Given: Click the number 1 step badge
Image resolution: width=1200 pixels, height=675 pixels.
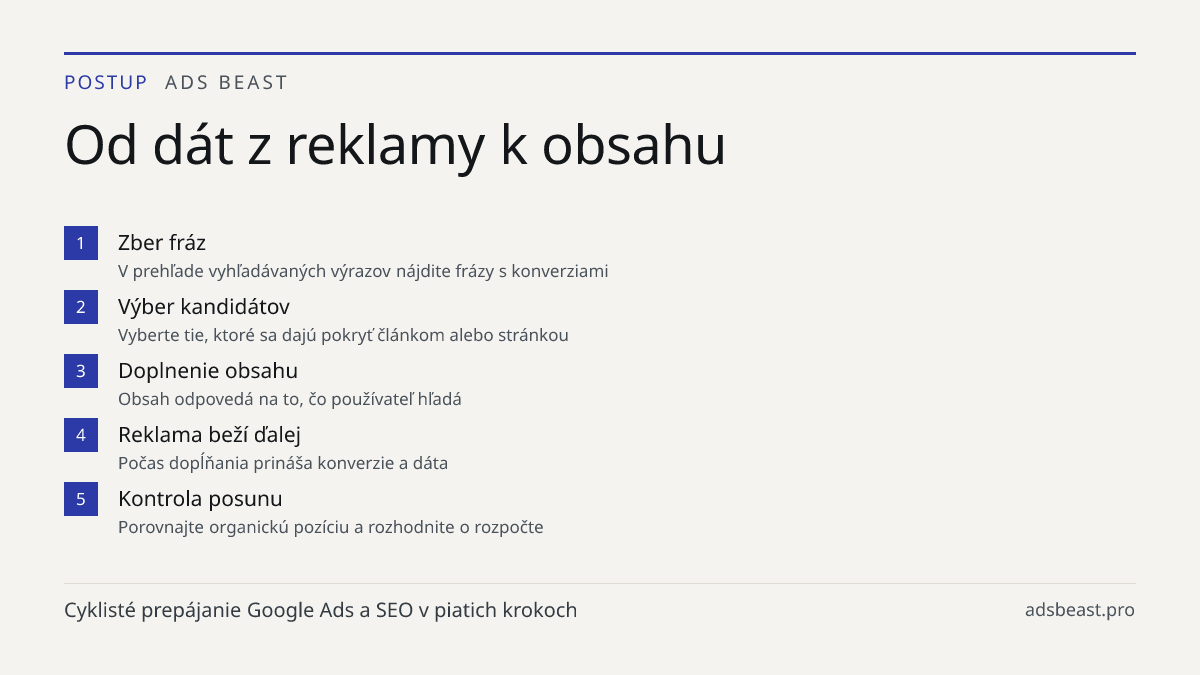Looking at the screenshot, I should [81, 243].
